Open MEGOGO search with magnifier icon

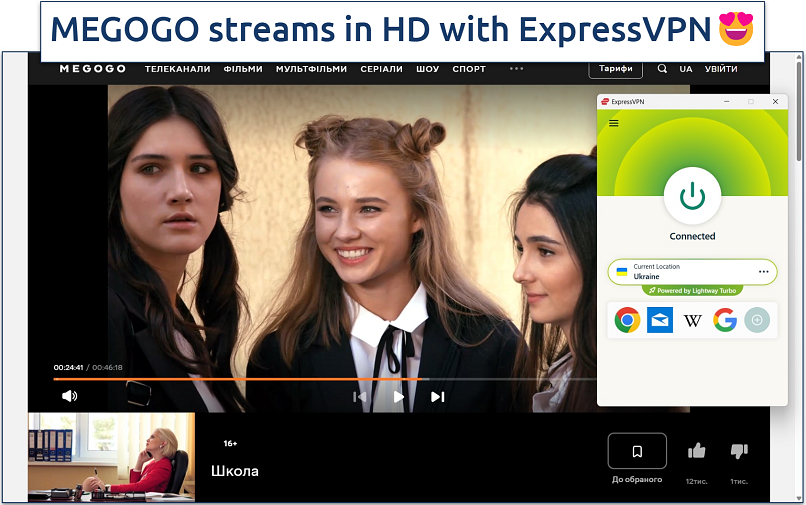click(662, 68)
